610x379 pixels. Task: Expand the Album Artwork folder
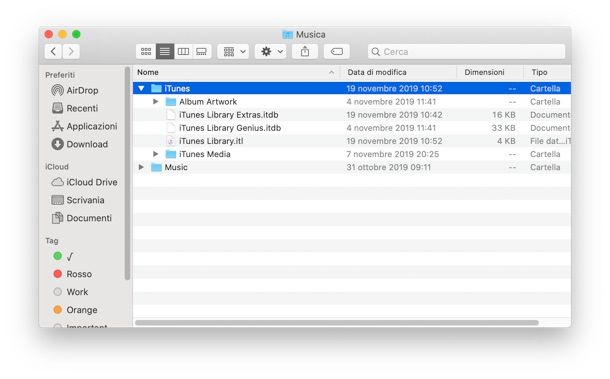pyautogui.click(x=156, y=102)
